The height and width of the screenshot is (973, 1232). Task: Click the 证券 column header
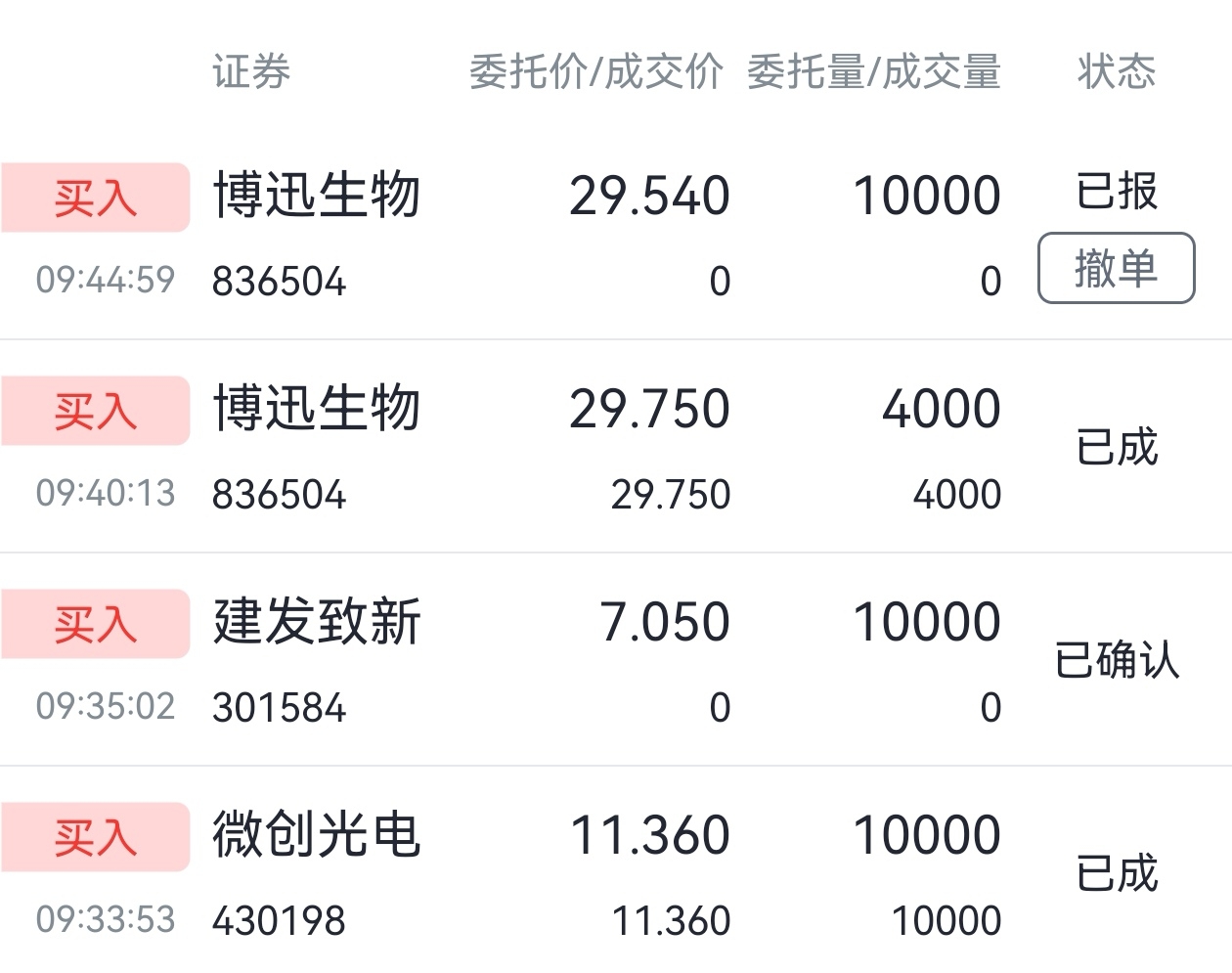click(251, 72)
